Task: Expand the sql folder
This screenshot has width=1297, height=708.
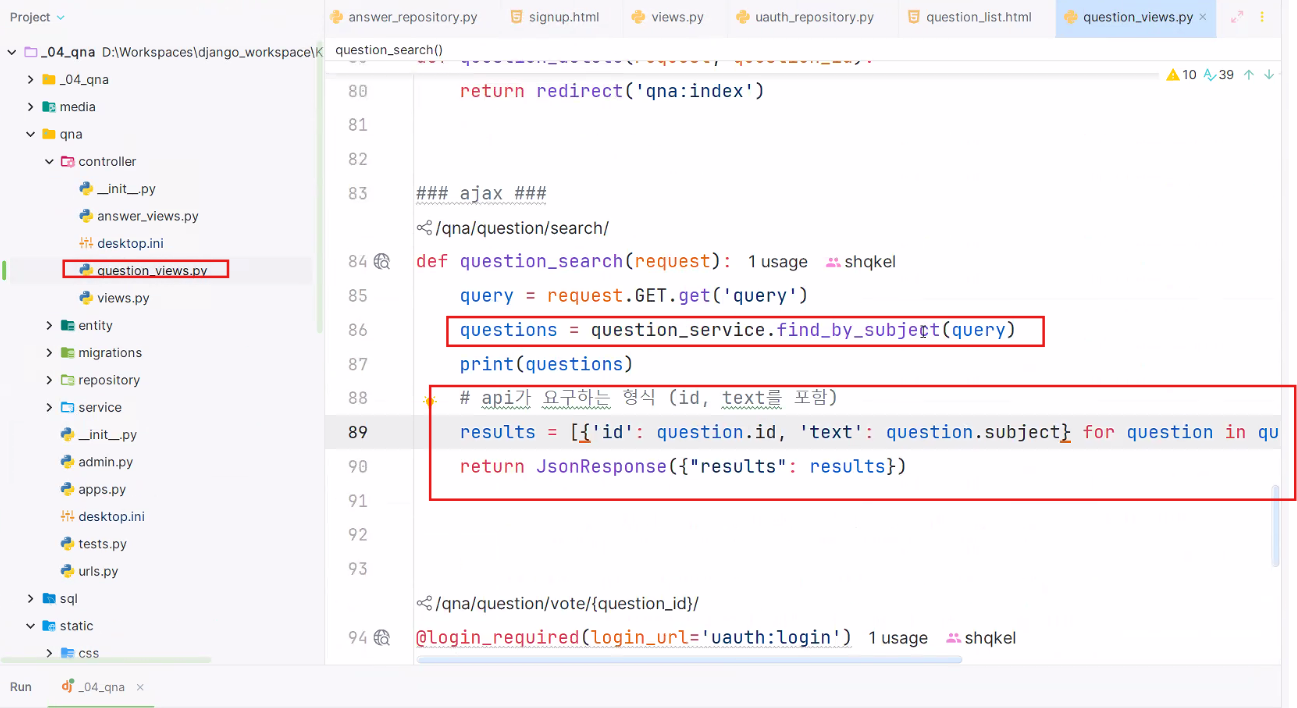Action: pyautogui.click(x=31, y=598)
